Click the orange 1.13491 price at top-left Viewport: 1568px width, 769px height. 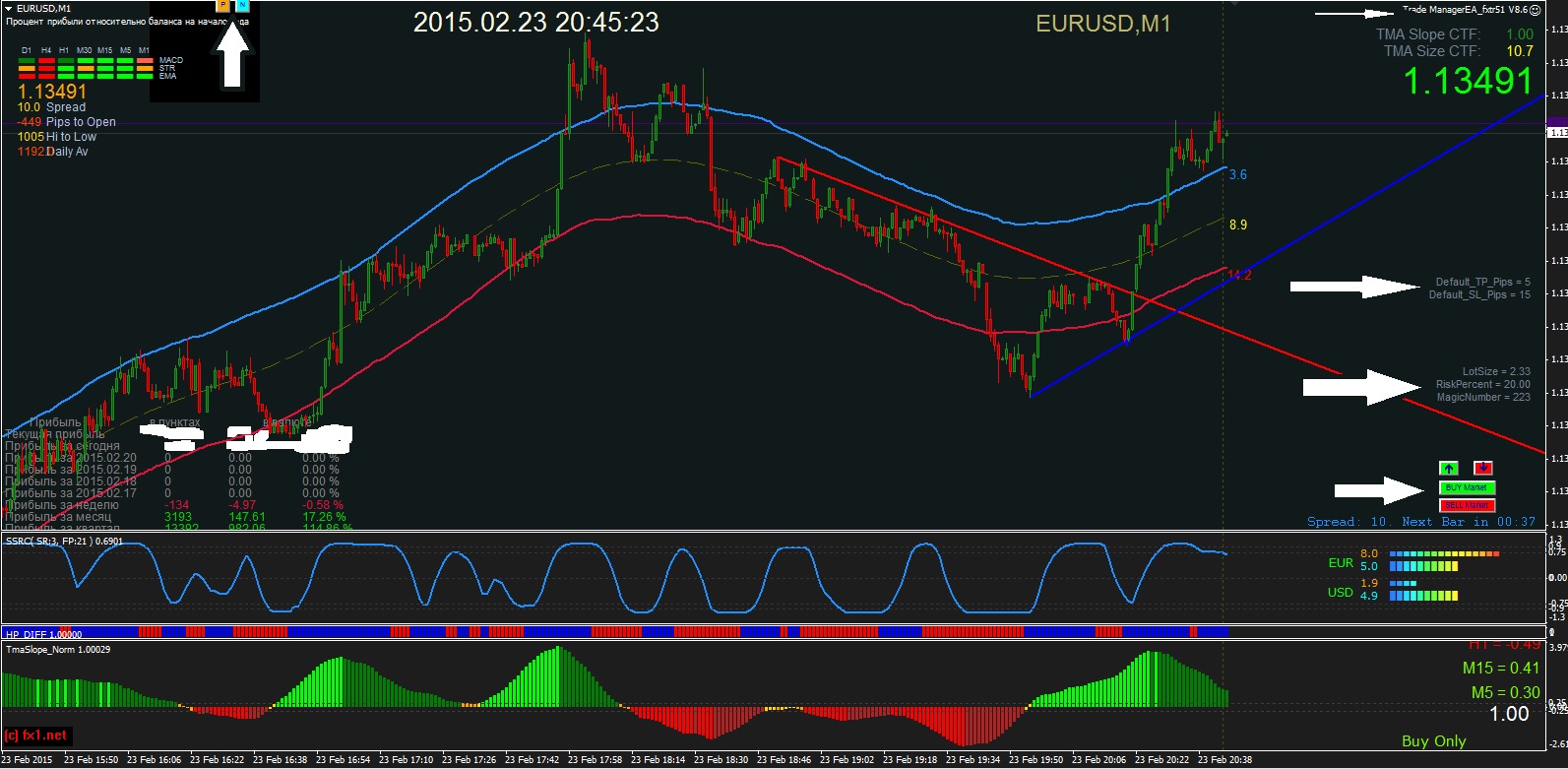pyautogui.click(x=52, y=92)
